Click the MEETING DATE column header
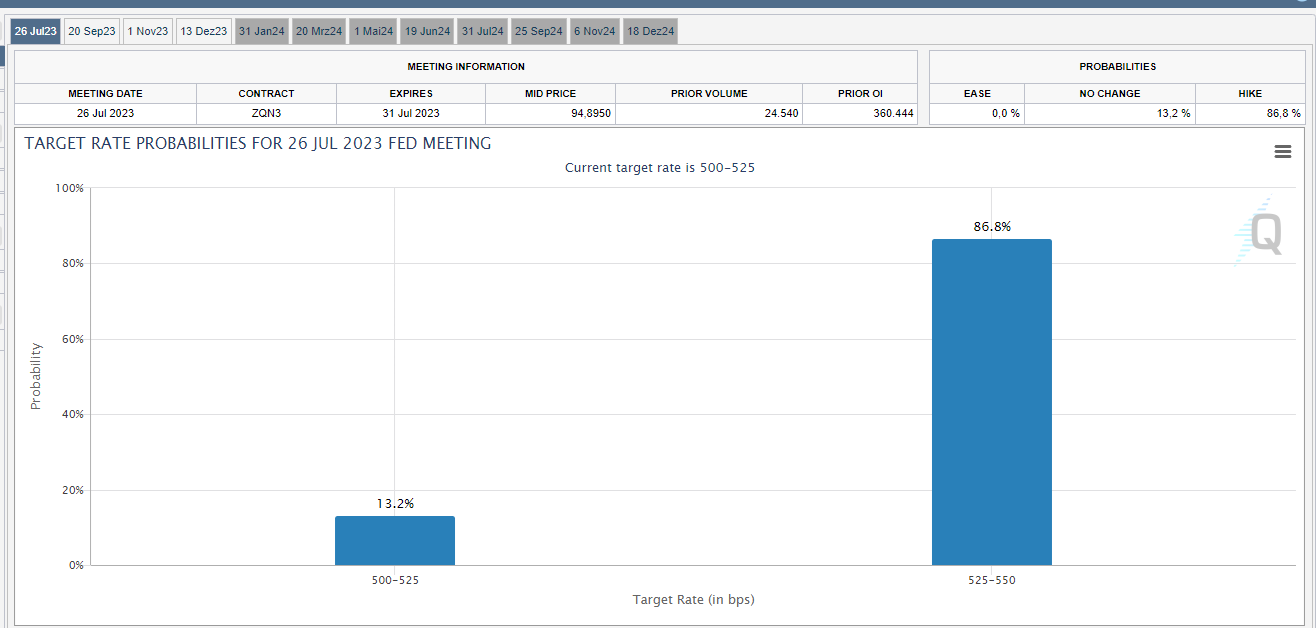The width and height of the screenshot is (1316, 628). tap(105, 93)
